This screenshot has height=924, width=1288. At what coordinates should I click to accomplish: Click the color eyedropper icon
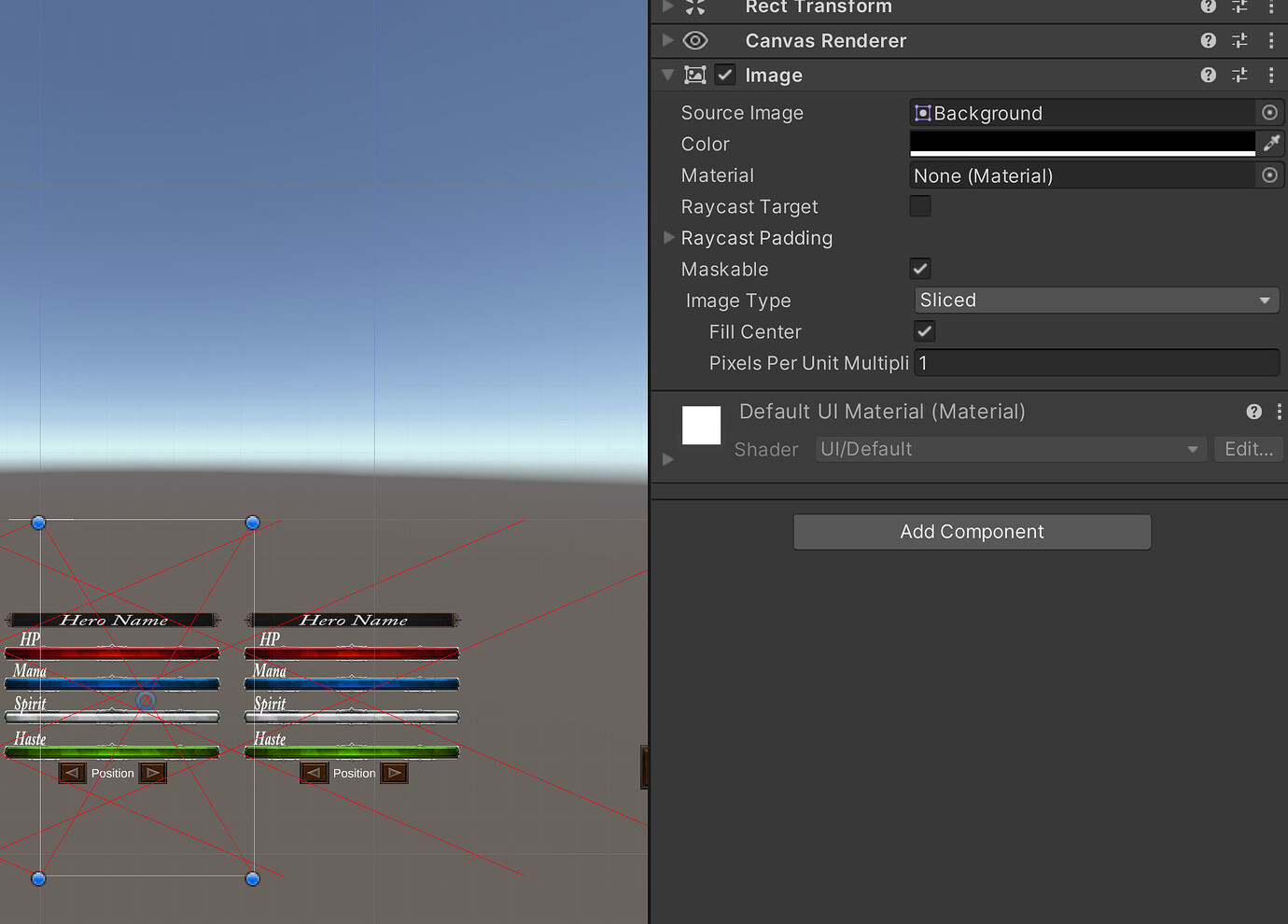click(x=1271, y=143)
